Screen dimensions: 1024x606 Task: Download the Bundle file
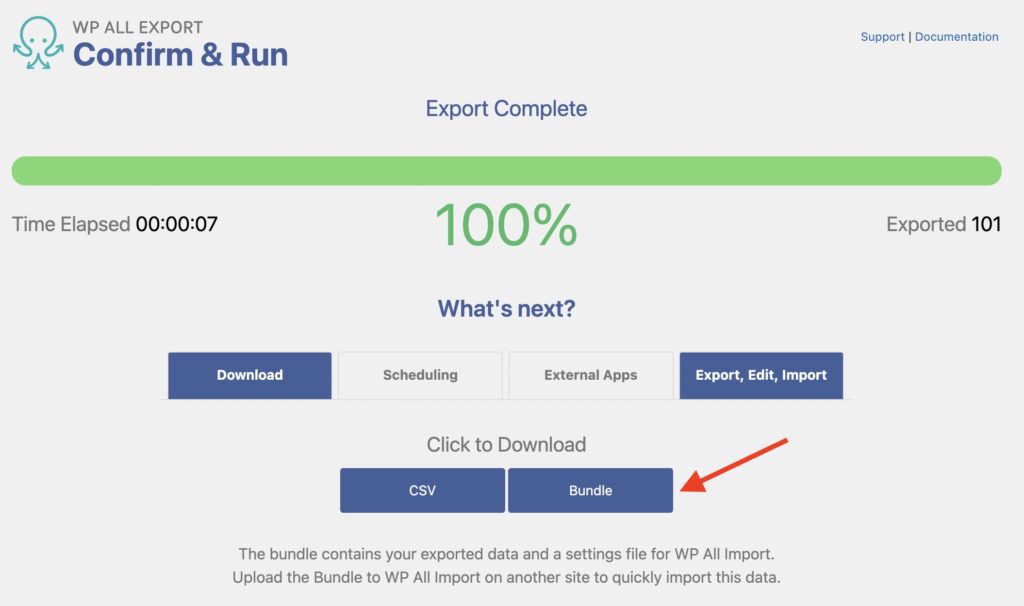tap(590, 490)
